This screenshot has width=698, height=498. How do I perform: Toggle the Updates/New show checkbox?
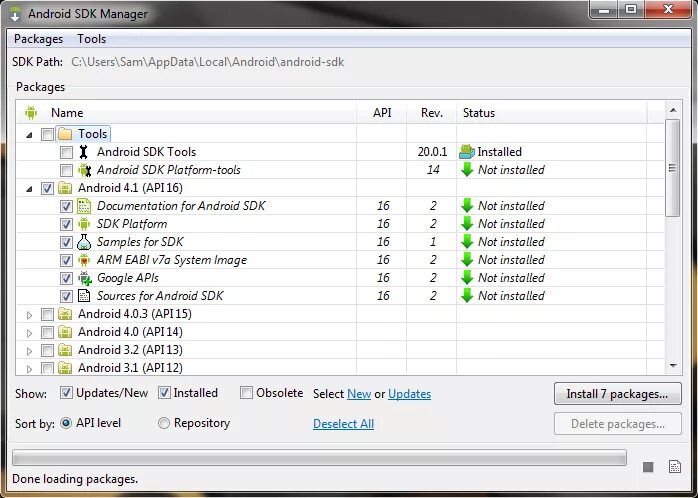(x=66, y=393)
